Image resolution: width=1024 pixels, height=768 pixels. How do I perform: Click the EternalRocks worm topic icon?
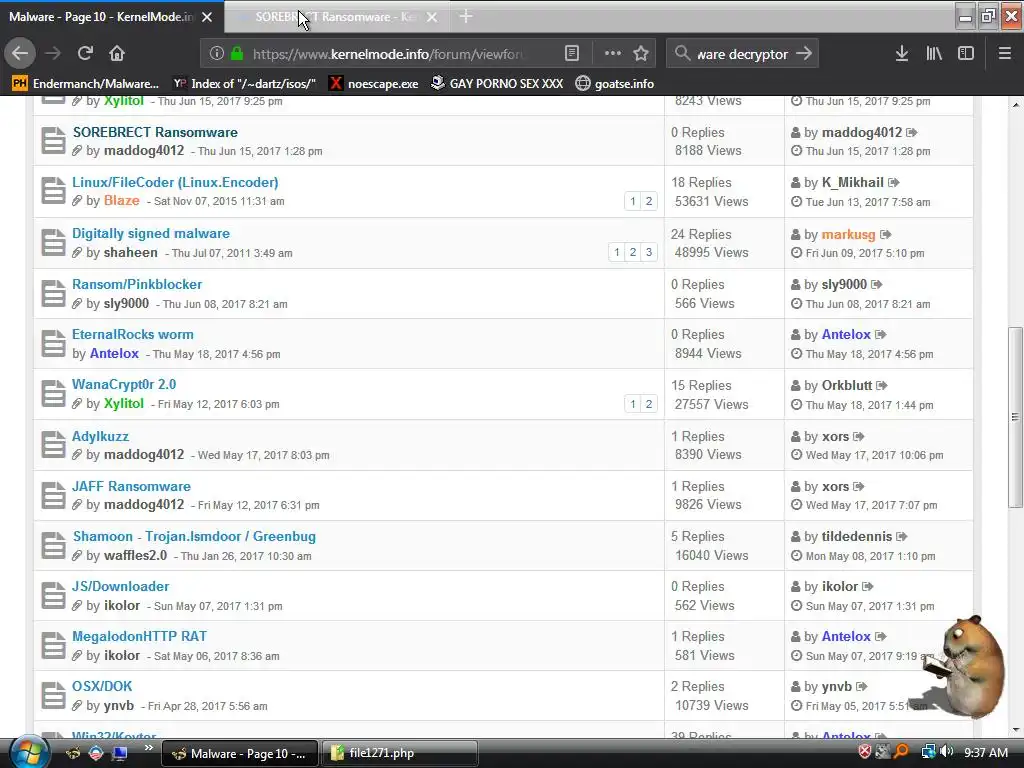[54, 344]
